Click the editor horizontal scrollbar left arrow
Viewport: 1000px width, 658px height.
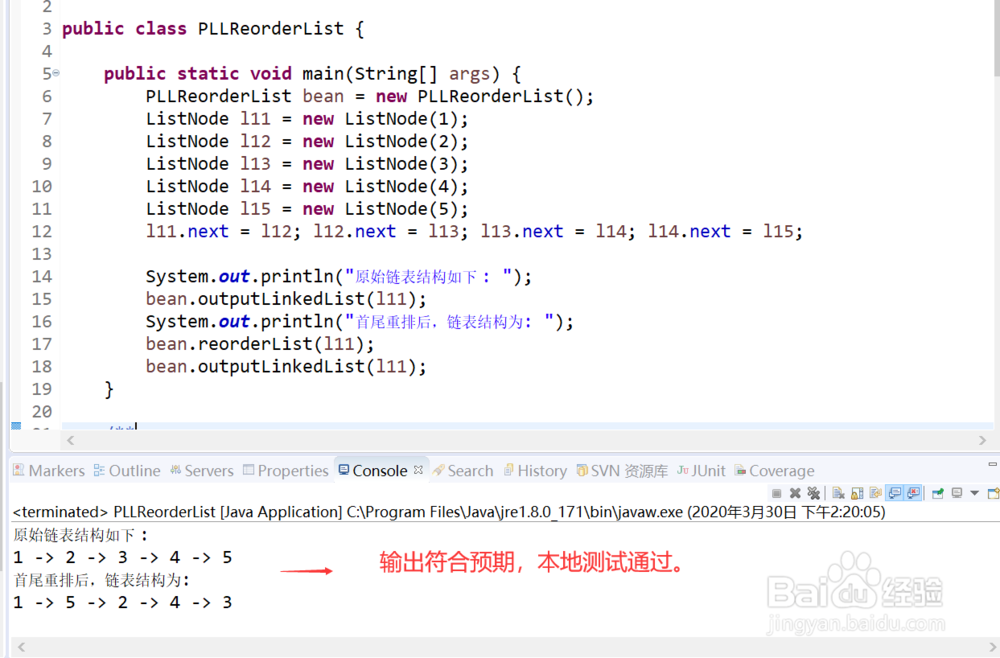70,440
